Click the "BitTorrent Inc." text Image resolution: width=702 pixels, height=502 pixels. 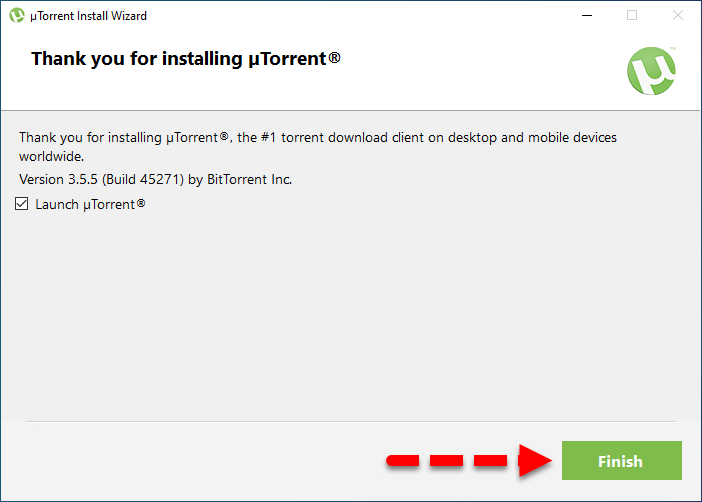click(251, 179)
